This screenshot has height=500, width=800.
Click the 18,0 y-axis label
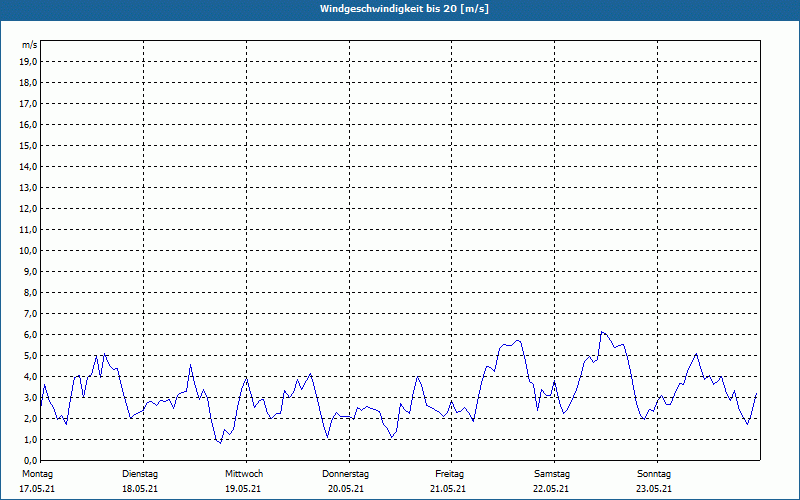pyautogui.click(x=29, y=83)
